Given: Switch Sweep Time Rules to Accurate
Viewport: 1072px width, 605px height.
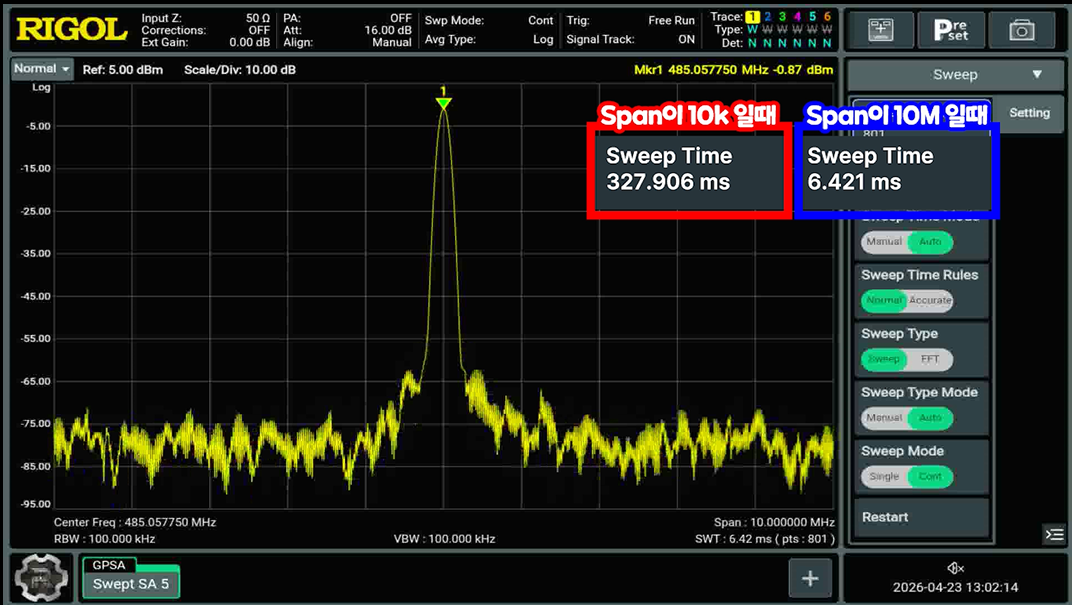Looking at the screenshot, I should [x=930, y=300].
